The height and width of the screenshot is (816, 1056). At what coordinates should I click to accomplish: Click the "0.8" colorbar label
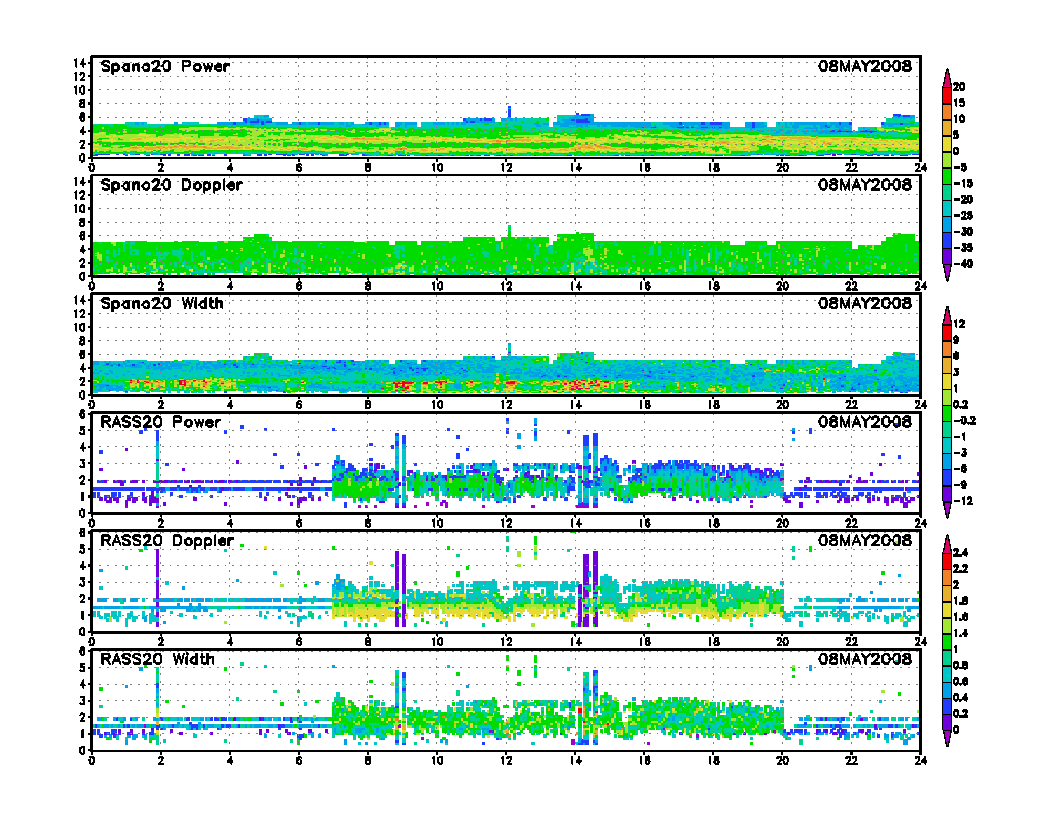point(960,666)
